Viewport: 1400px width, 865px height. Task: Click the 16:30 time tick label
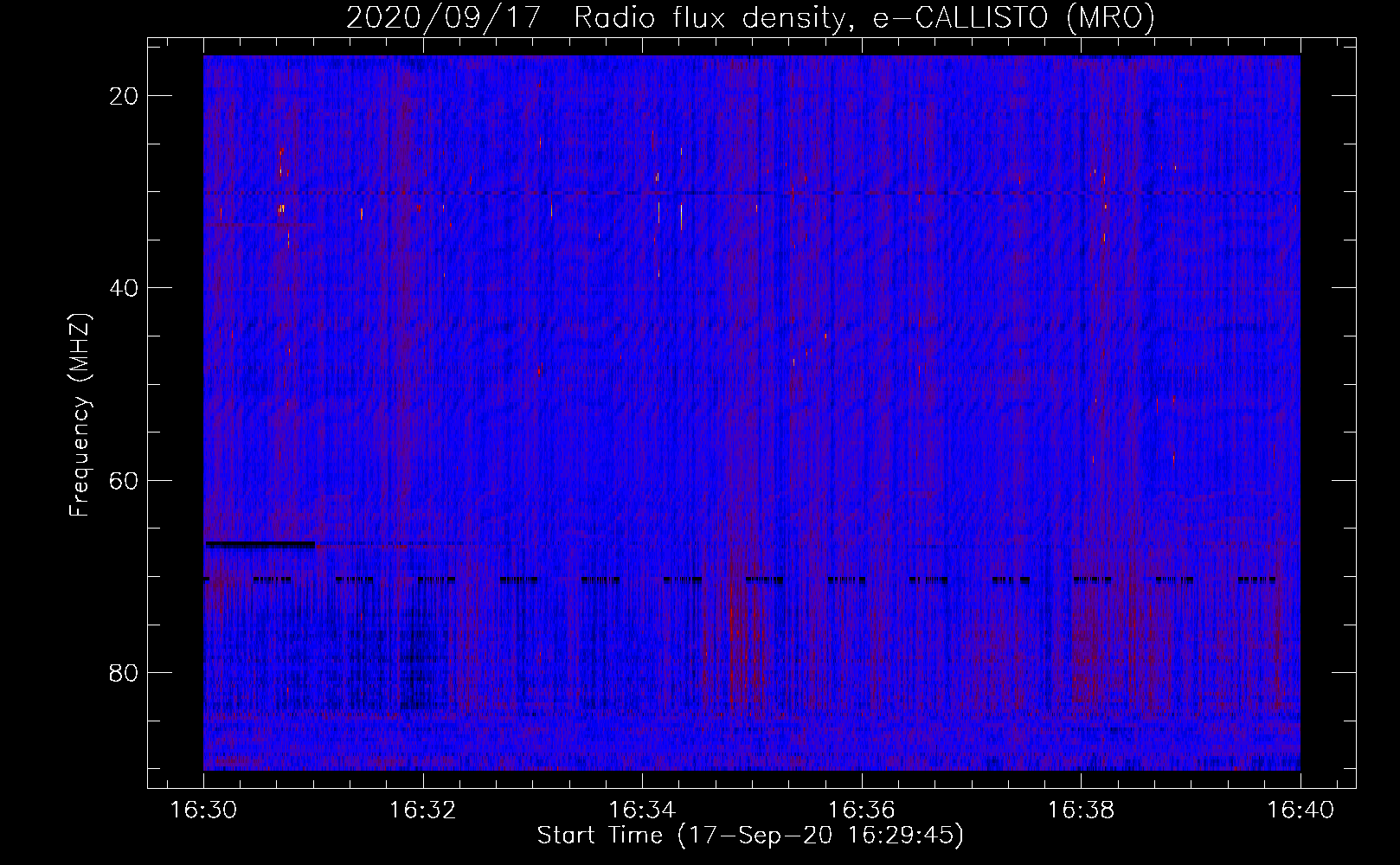click(203, 811)
